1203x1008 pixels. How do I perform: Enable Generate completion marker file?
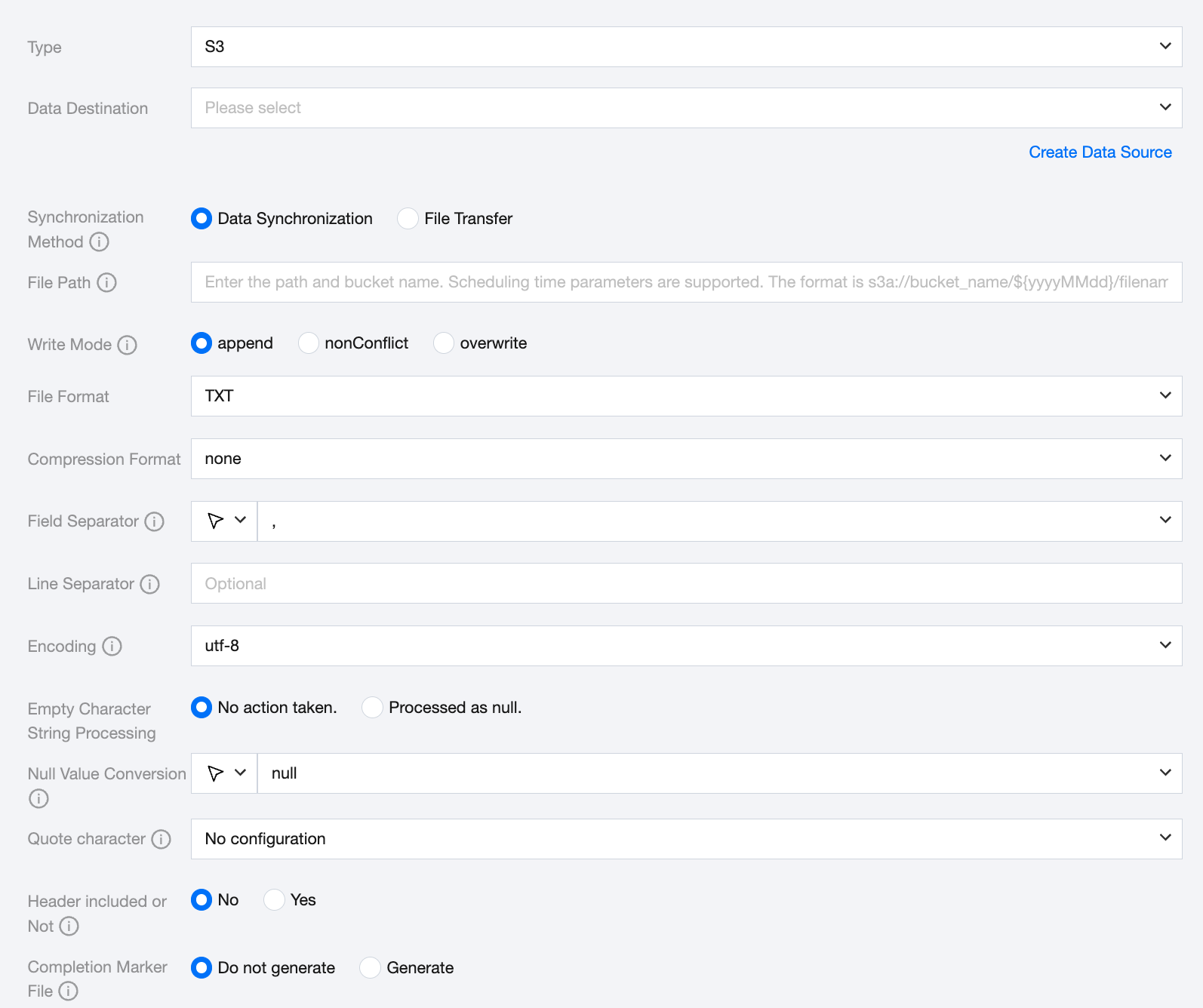[x=370, y=968]
